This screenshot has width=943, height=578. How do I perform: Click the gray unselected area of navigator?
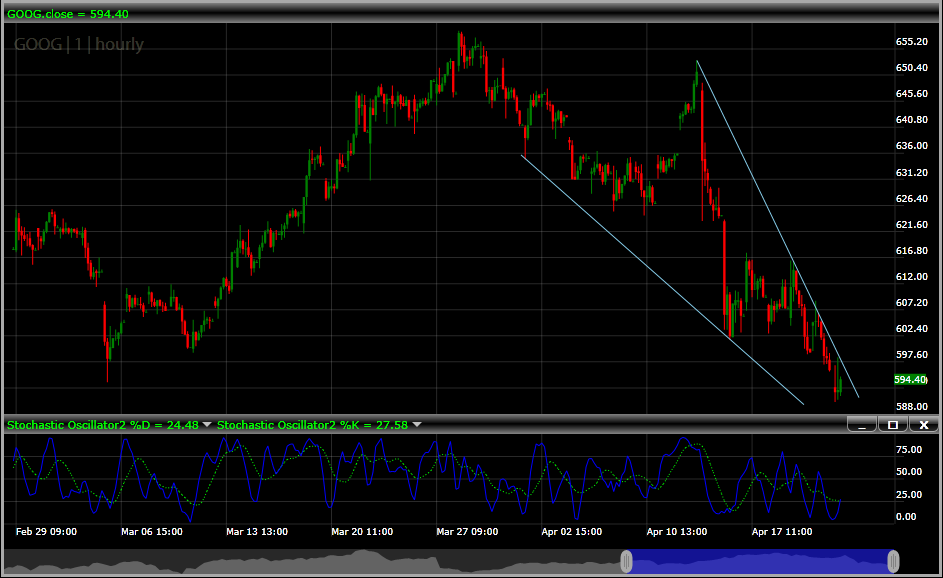(300, 563)
